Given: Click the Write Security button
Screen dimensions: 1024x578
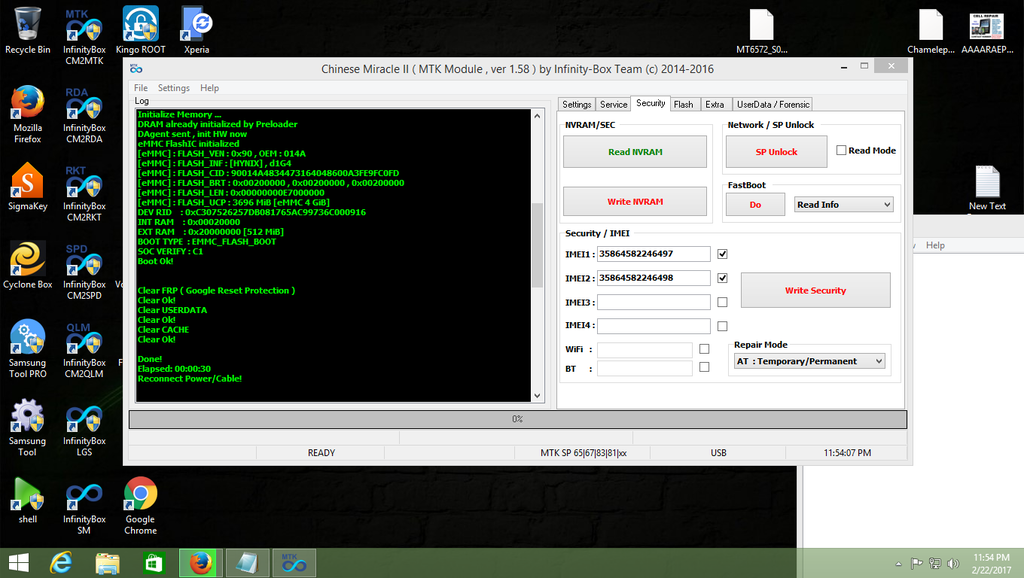Looking at the screenshot, I should 815,290.
